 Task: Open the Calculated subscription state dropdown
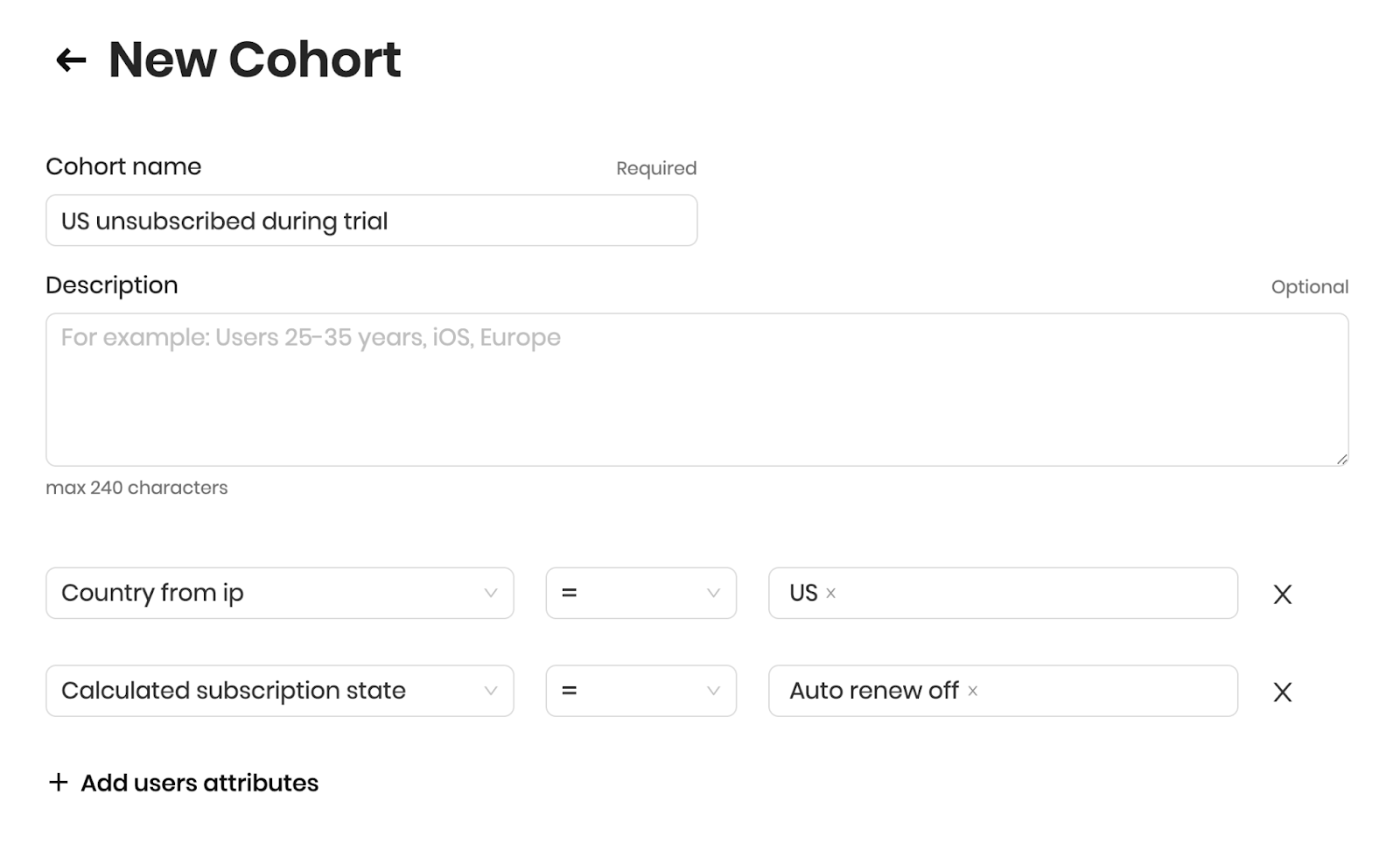279,692
